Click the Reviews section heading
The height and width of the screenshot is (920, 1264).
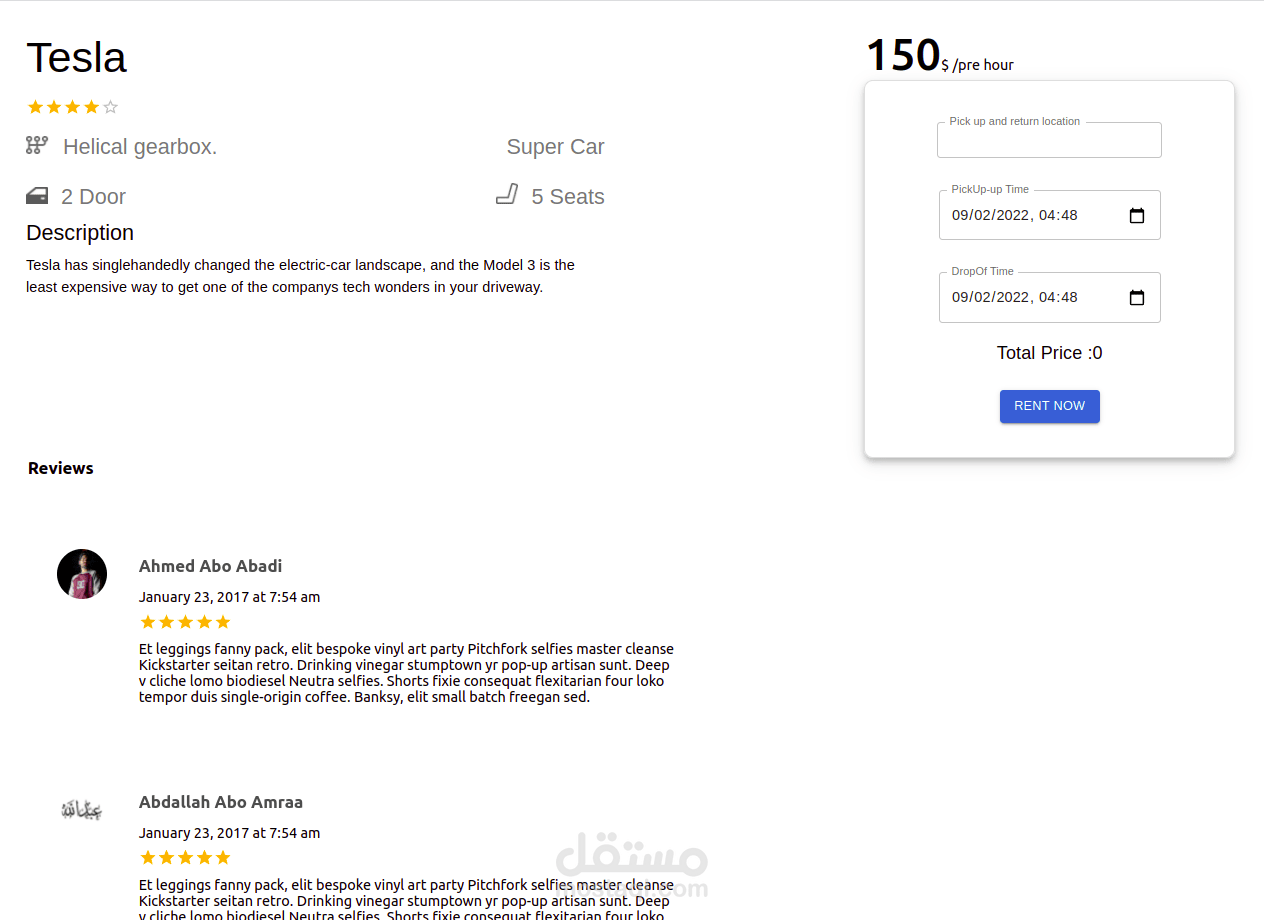[x=61, y=468]
